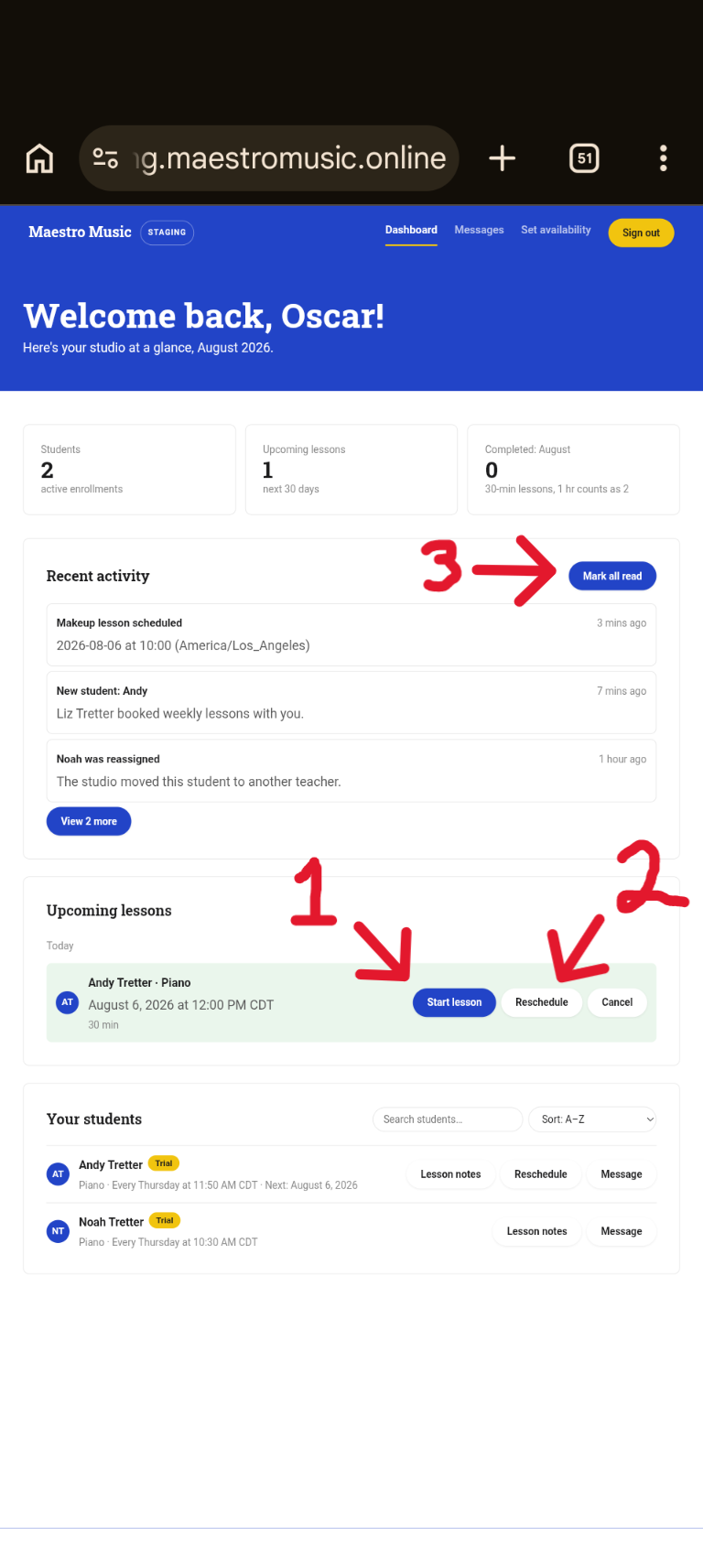The width and height of the screenshot is (703, 1568).
Task: Focus the Search students field
Action: click(448, 1119)
